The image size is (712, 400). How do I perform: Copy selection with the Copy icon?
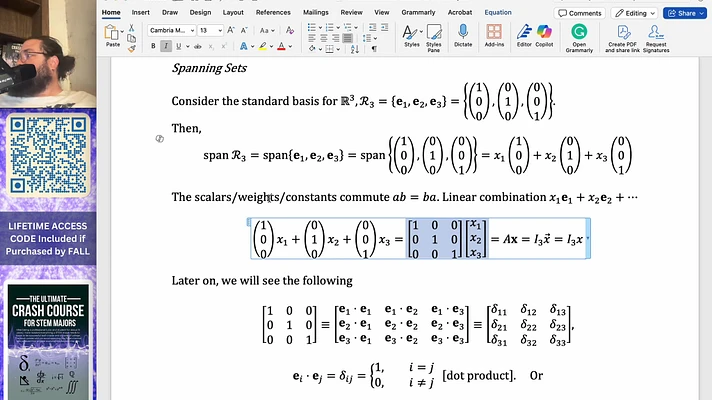[x=132, y=38]
